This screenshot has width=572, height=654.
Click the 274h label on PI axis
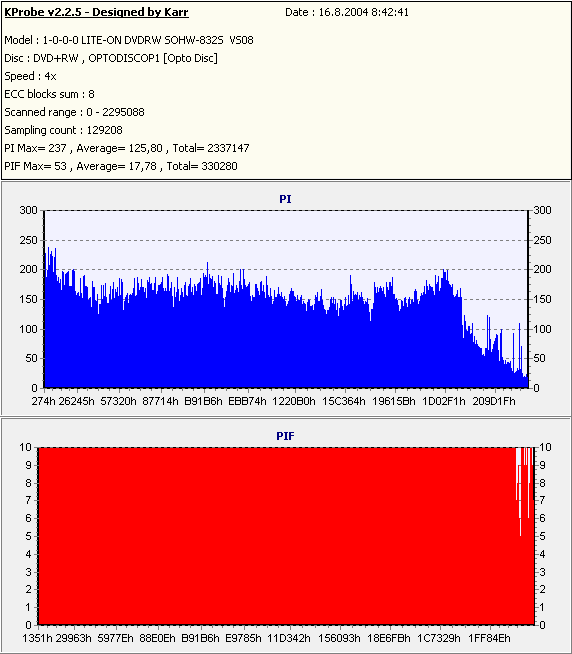coord(43,401)
